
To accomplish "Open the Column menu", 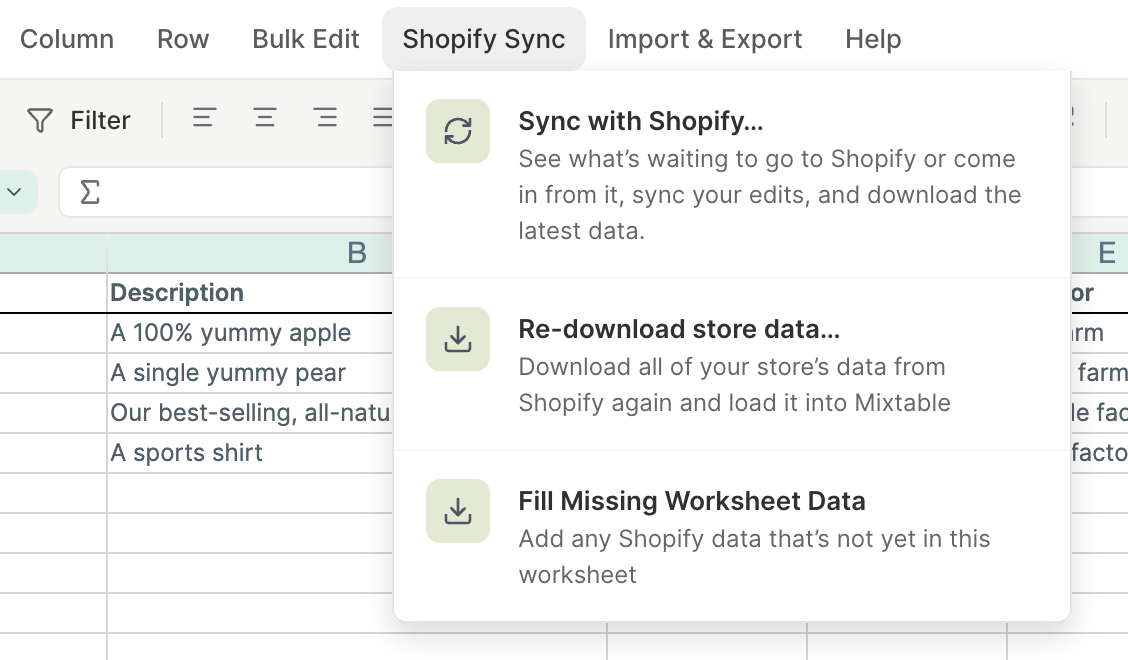I will pos(67,39).
